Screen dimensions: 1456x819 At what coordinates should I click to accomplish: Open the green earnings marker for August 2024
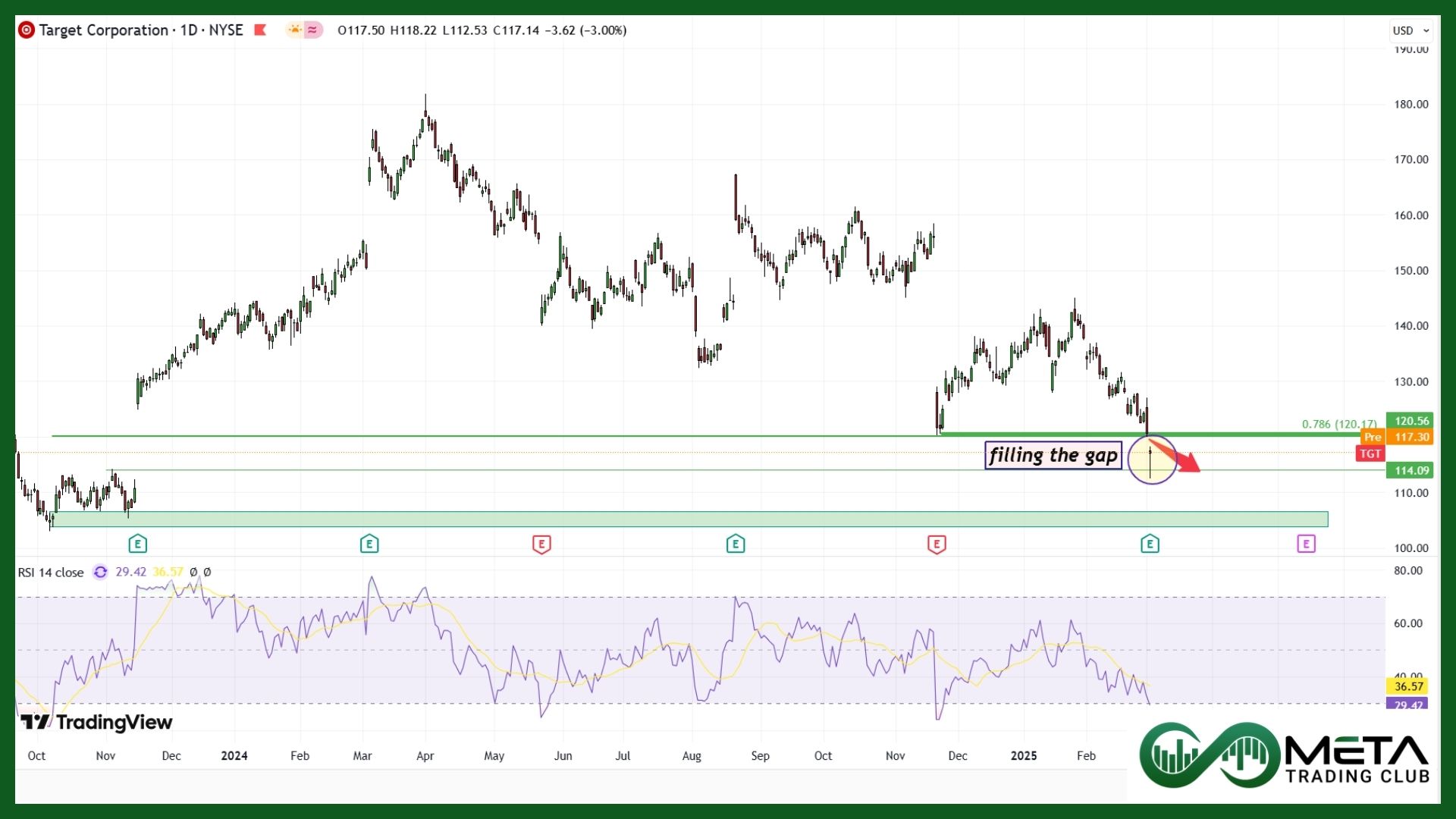[736, 544]
